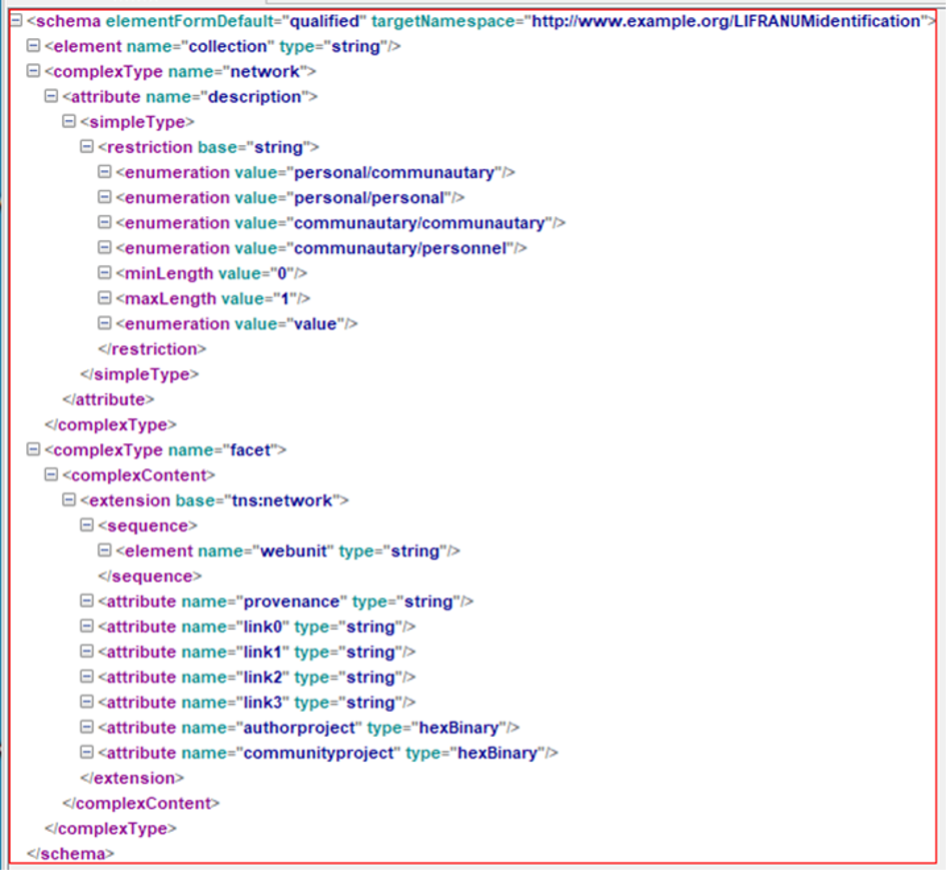This screenshot has width=947, height=872.
Task: Collapse the root schema node
Action: point(16,21)
